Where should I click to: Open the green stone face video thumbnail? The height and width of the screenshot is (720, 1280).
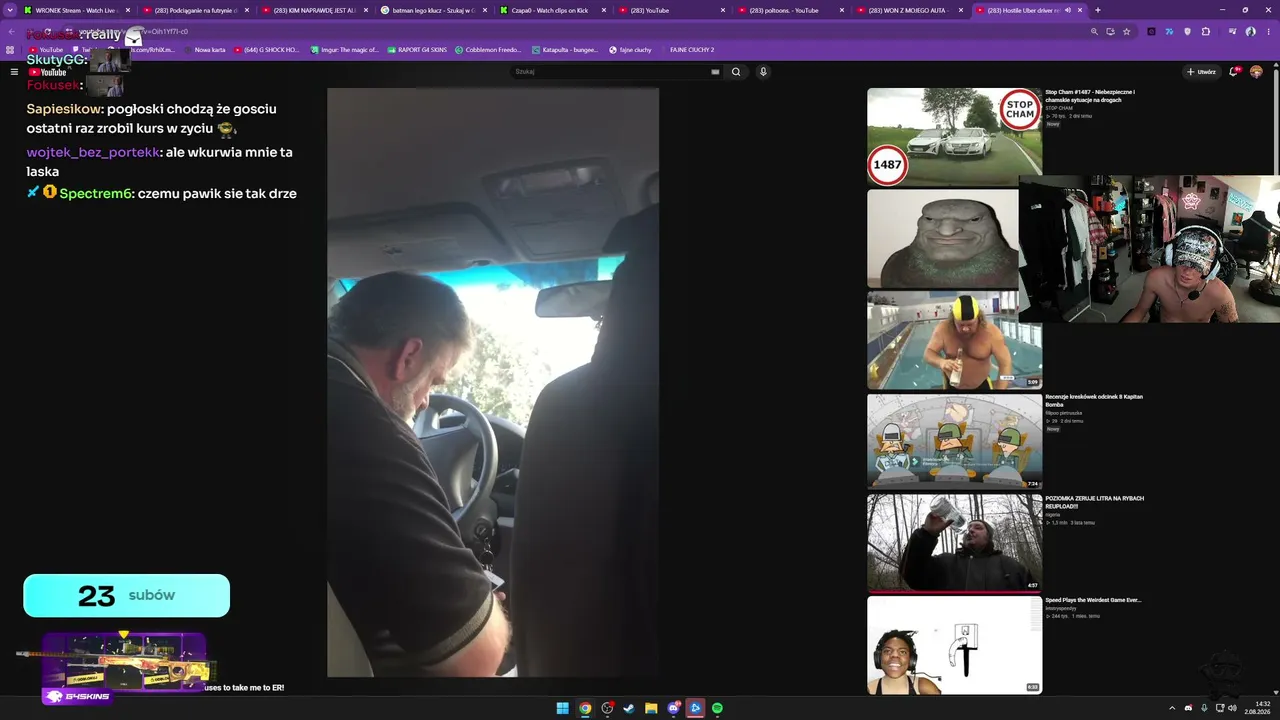pyautogui.click(x=943, y=239)
